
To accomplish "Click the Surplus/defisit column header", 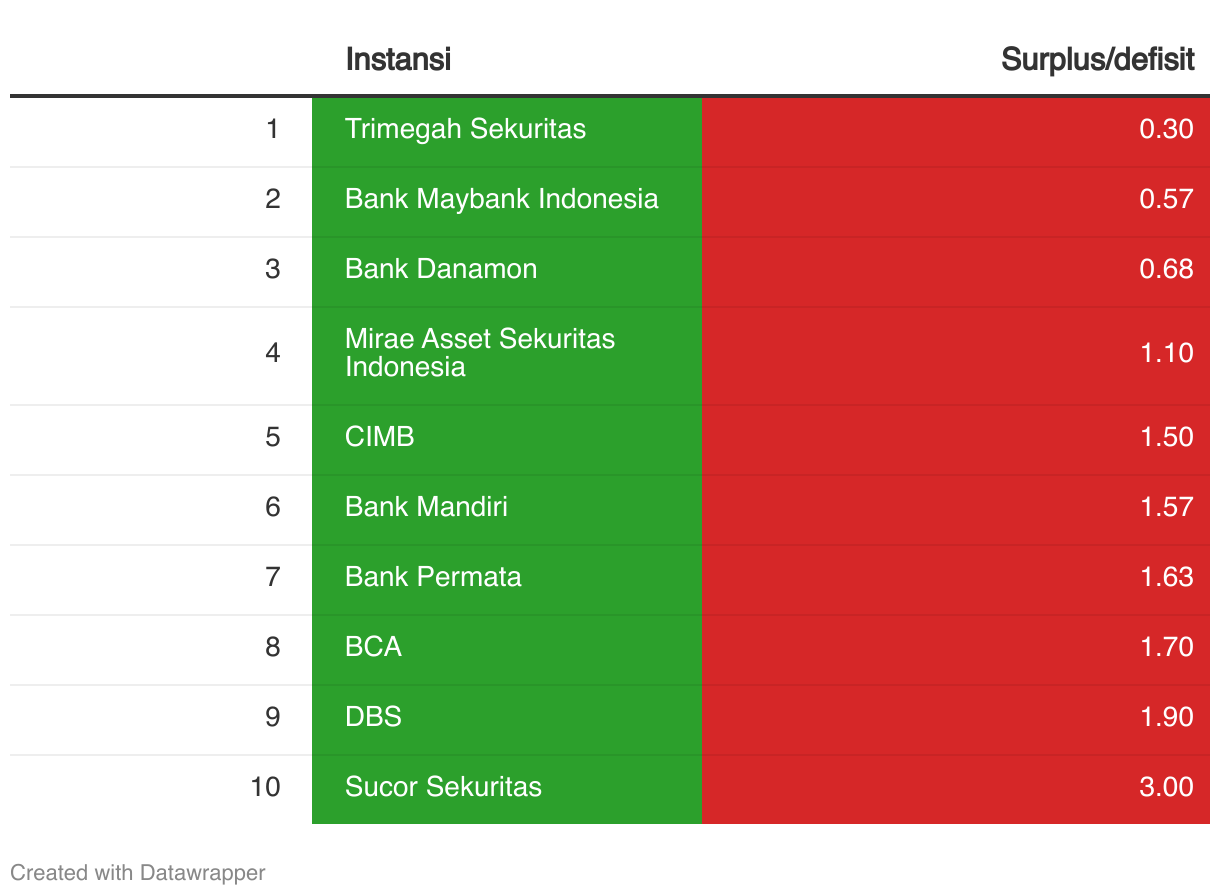I will (1098, 59).
